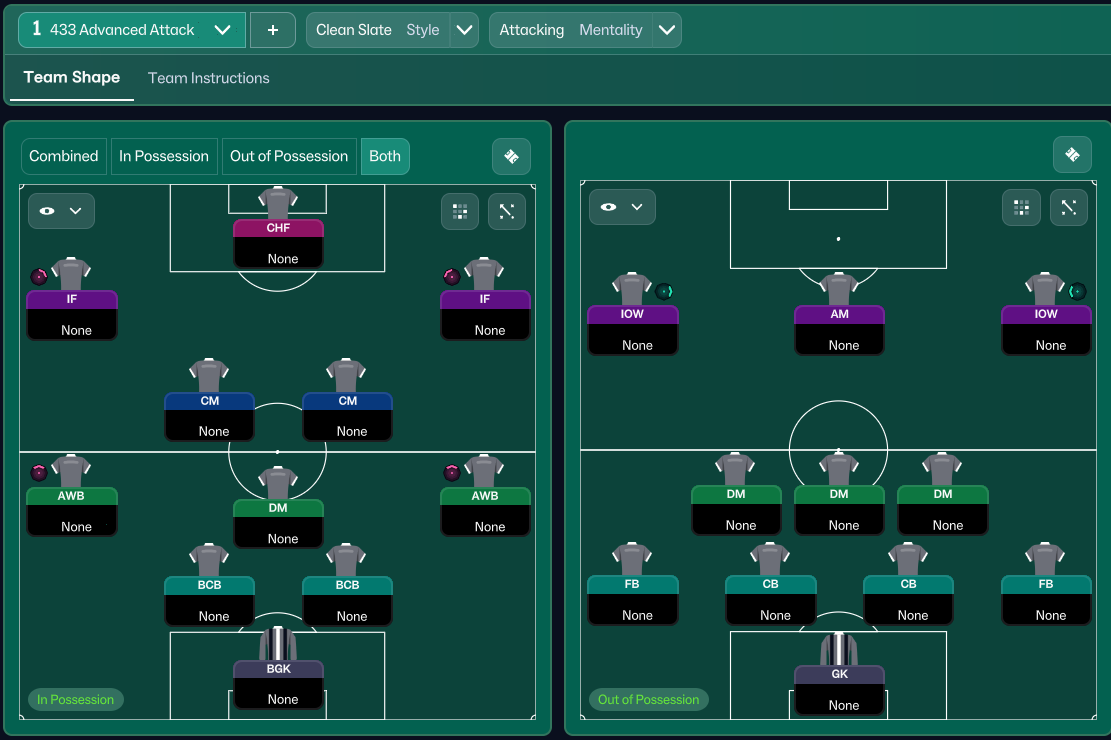Select the CHF striker position card
The width and height of the screenshot is (1111, 740).
point(278,242)
